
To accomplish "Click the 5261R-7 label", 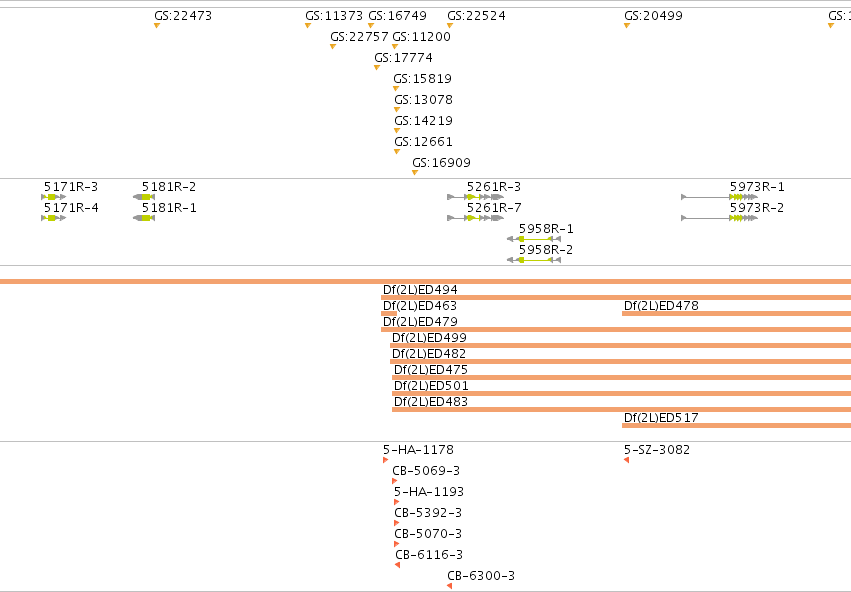I will click(494, 208).
